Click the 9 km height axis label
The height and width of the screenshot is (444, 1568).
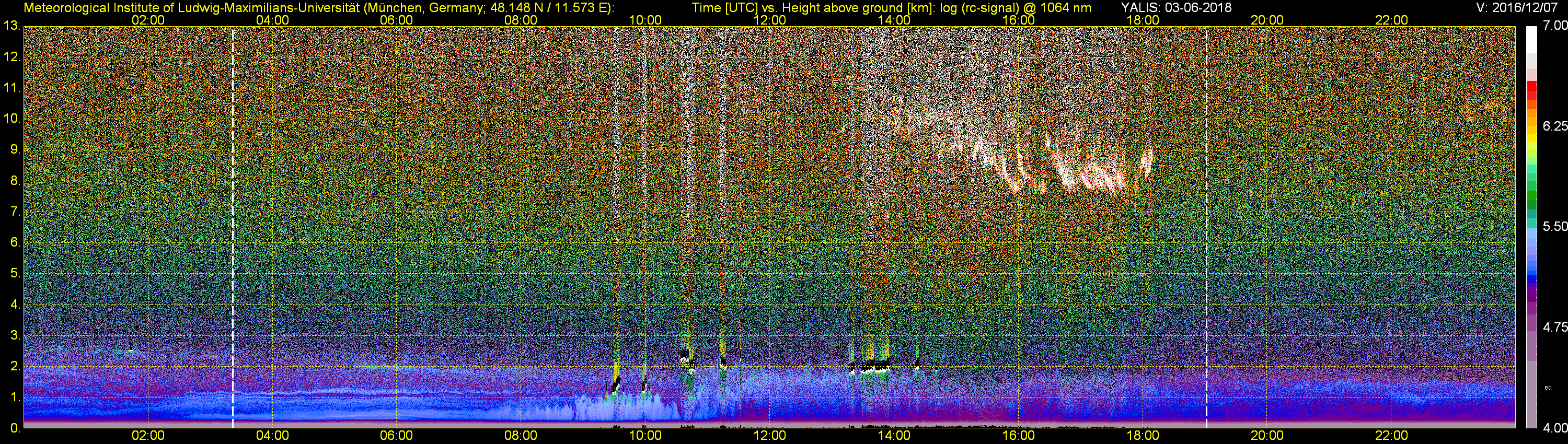pos(15,149)
